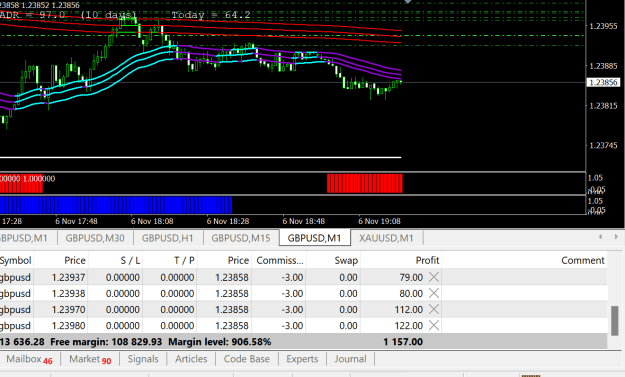The height and width of the screenshot is (377, 625).
Task: Click the ADR Today = 64.2 chart label
Action: click(x=211, y=15)
